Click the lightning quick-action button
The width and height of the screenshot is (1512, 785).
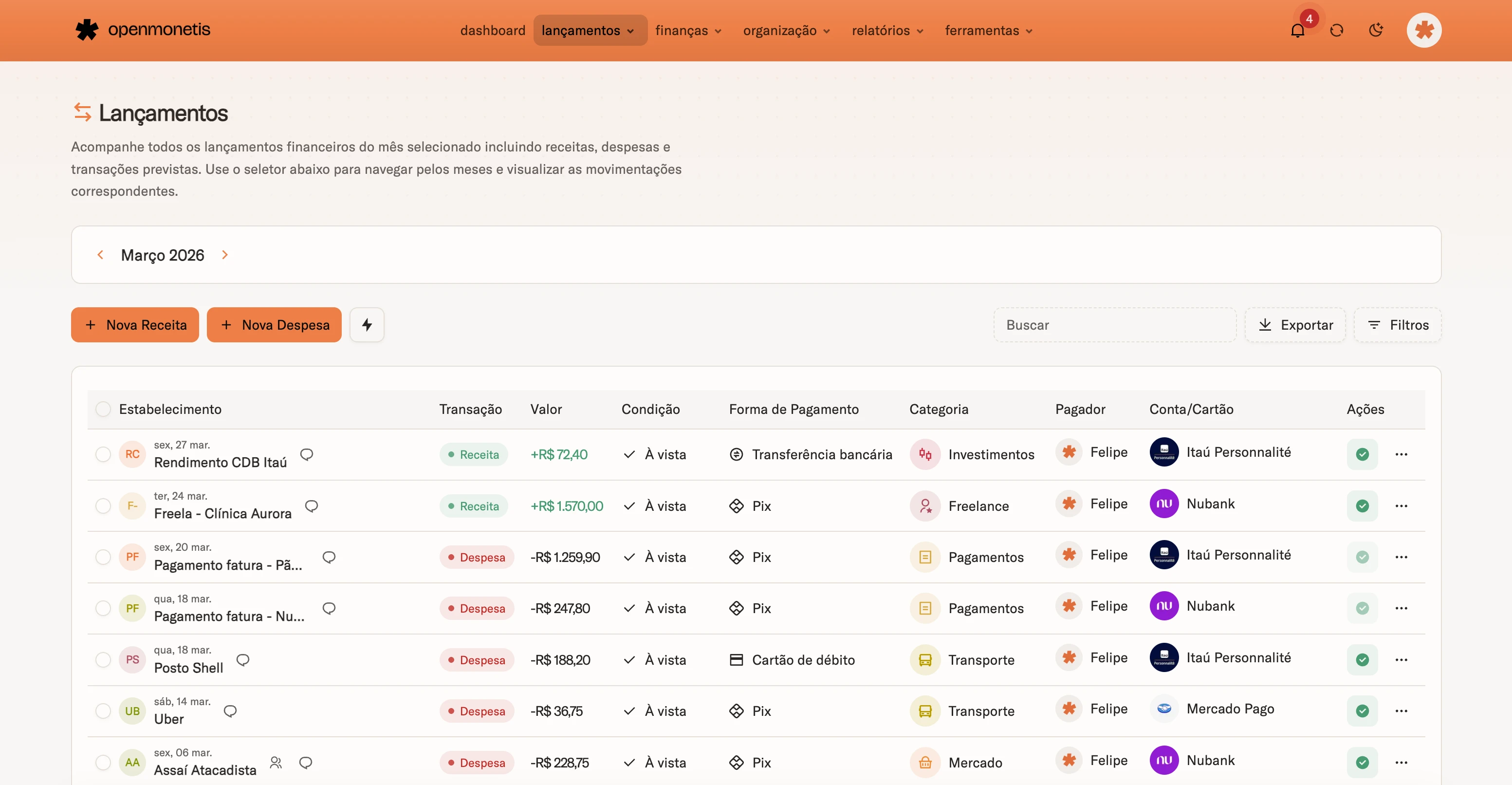click(x=367, y=325)
